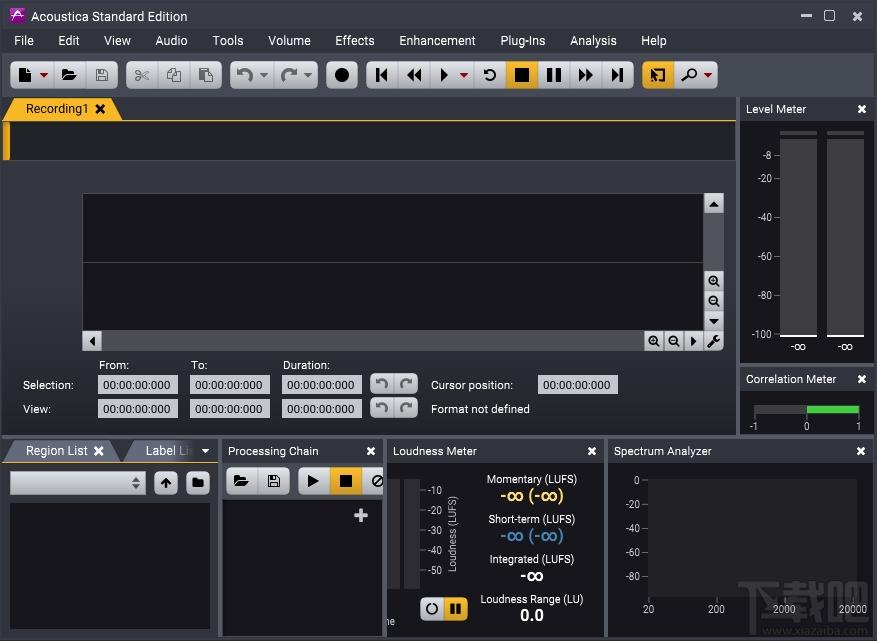The height and width of the screenshot is (641, 877).
Task: Open the New file dropdown arrow
Action: [44, 75]
